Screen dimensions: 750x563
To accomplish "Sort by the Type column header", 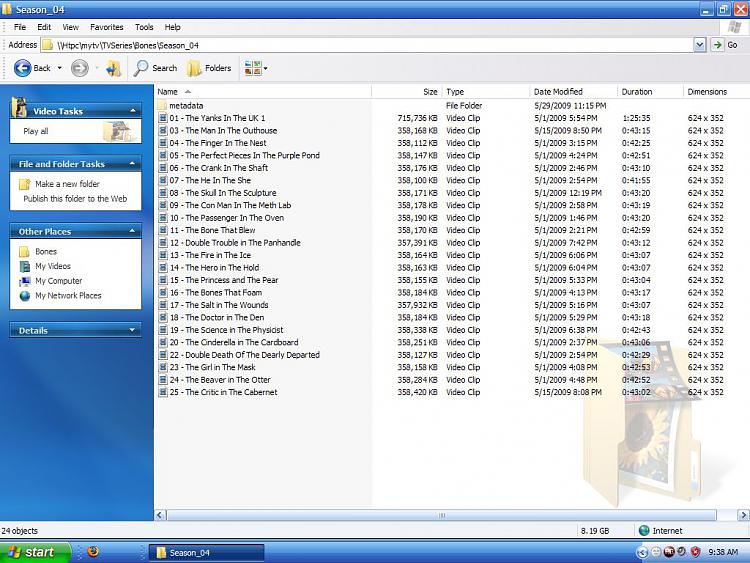I will (x=485, y=92).
